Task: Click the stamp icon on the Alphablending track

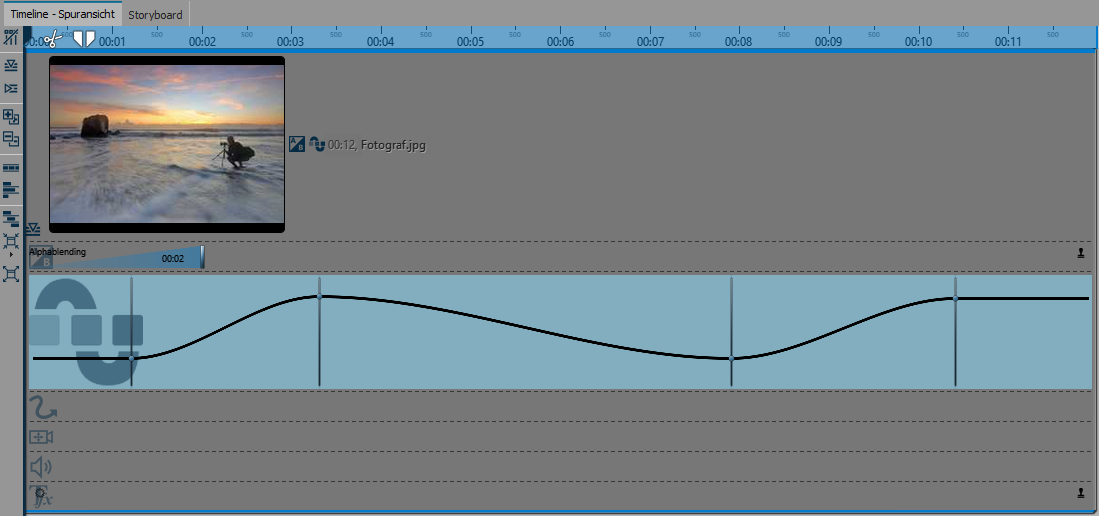Action: [x=1081, y=253]
